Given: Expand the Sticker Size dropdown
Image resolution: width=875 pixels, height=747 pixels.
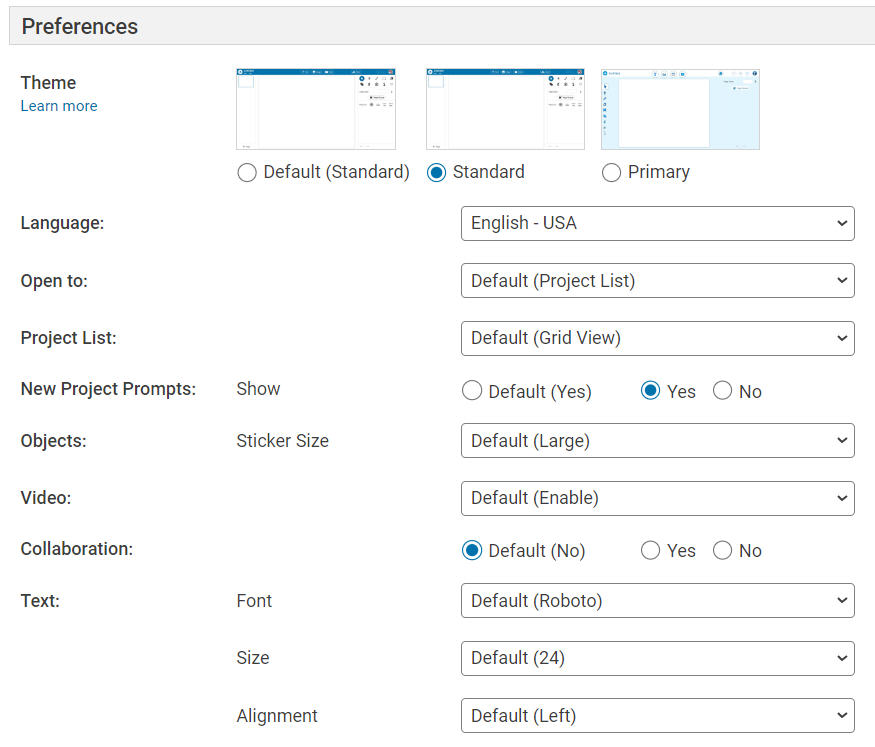Looking at the screenshot, I should tap(657, 441).
